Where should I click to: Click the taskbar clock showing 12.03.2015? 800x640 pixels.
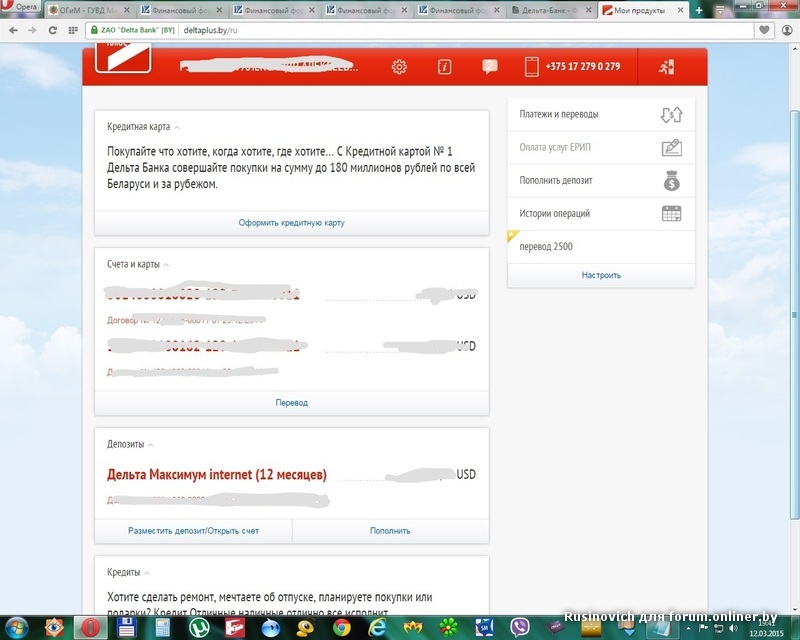click(766, 629)
